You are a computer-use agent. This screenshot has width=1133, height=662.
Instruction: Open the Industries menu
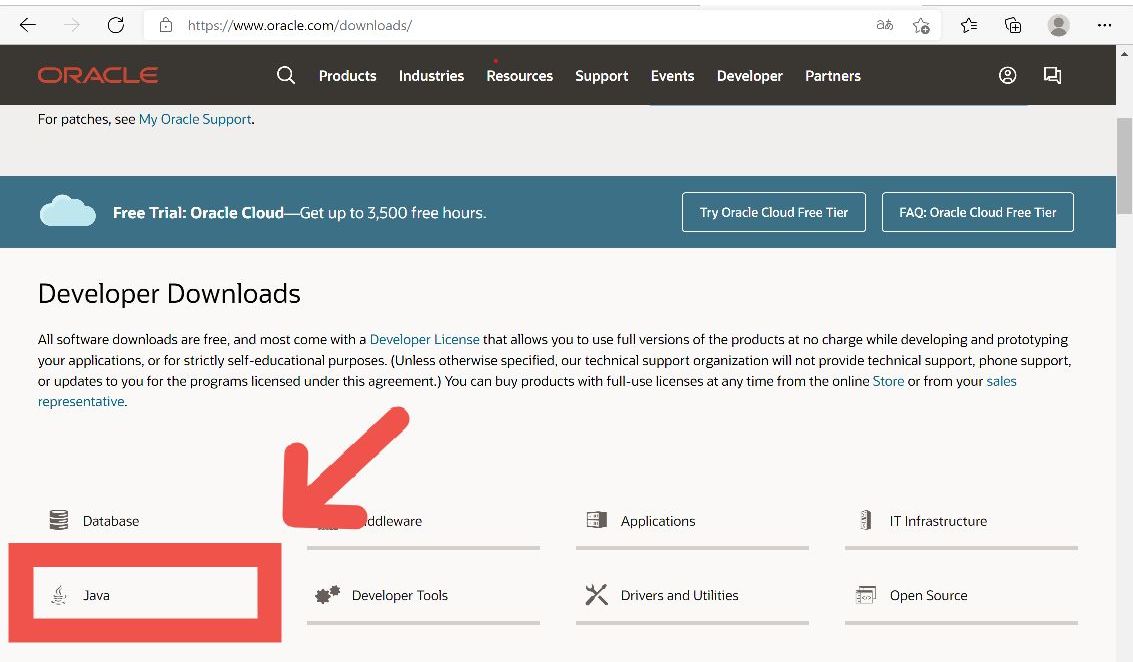(431, 76)
